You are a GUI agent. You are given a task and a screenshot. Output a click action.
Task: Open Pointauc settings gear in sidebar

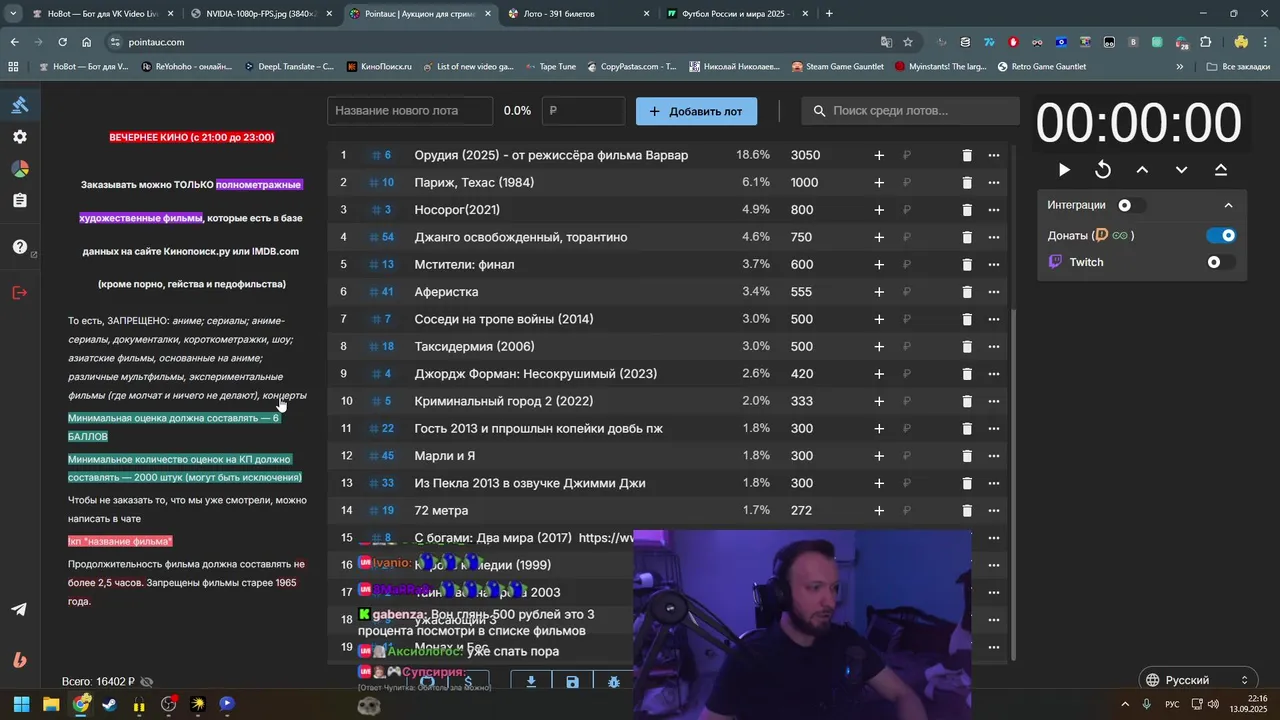(20, 137)
